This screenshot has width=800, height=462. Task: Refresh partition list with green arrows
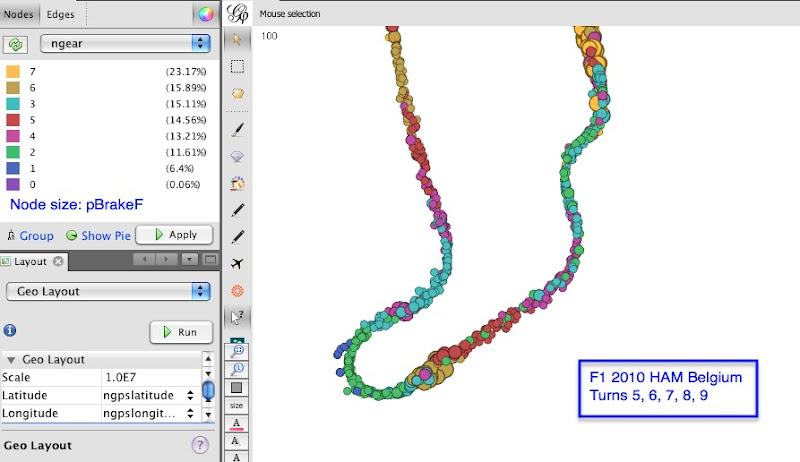click(x=15, y=44)
